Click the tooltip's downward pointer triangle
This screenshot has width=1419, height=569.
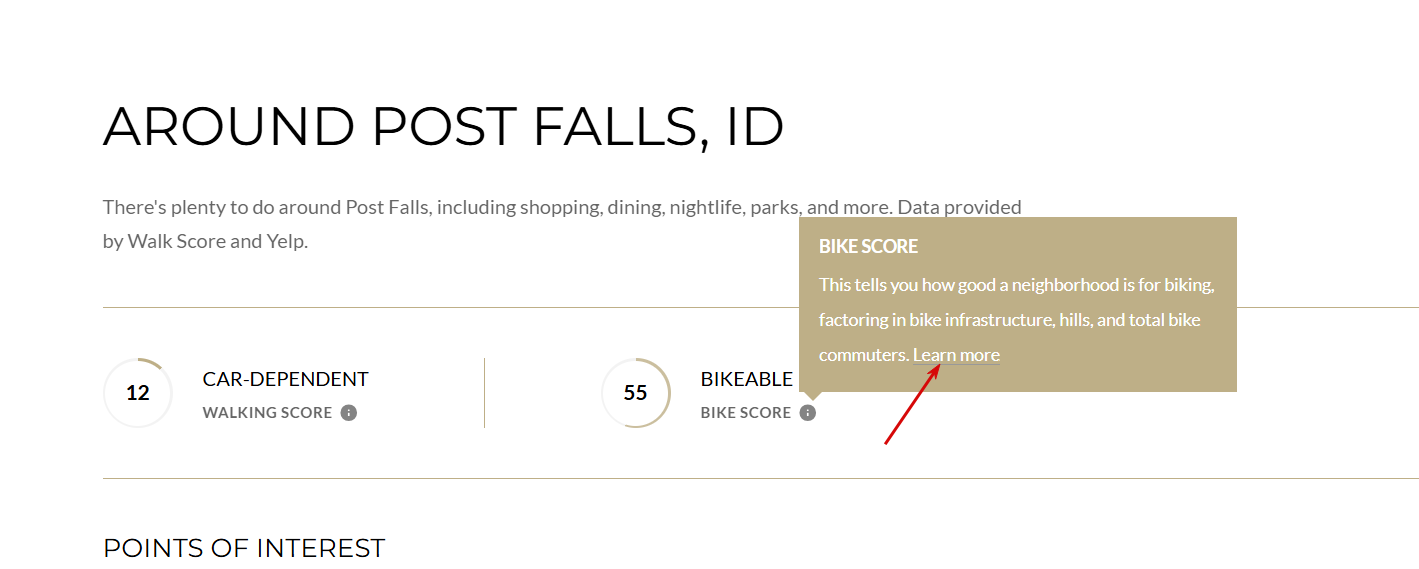[813, 397]
